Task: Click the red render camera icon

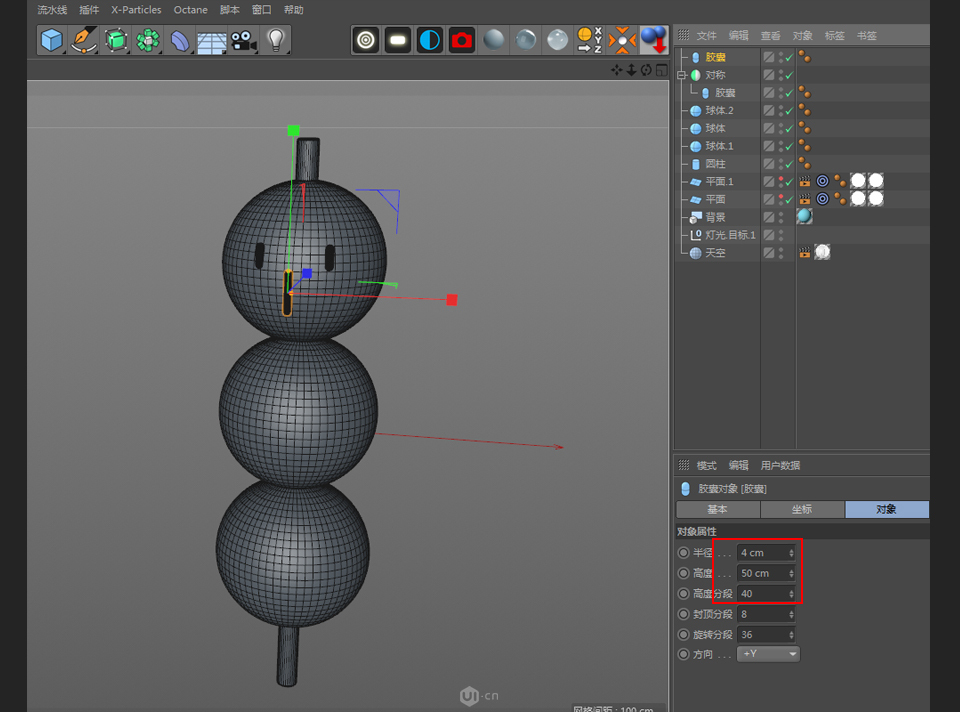Action: click(460, 40)
